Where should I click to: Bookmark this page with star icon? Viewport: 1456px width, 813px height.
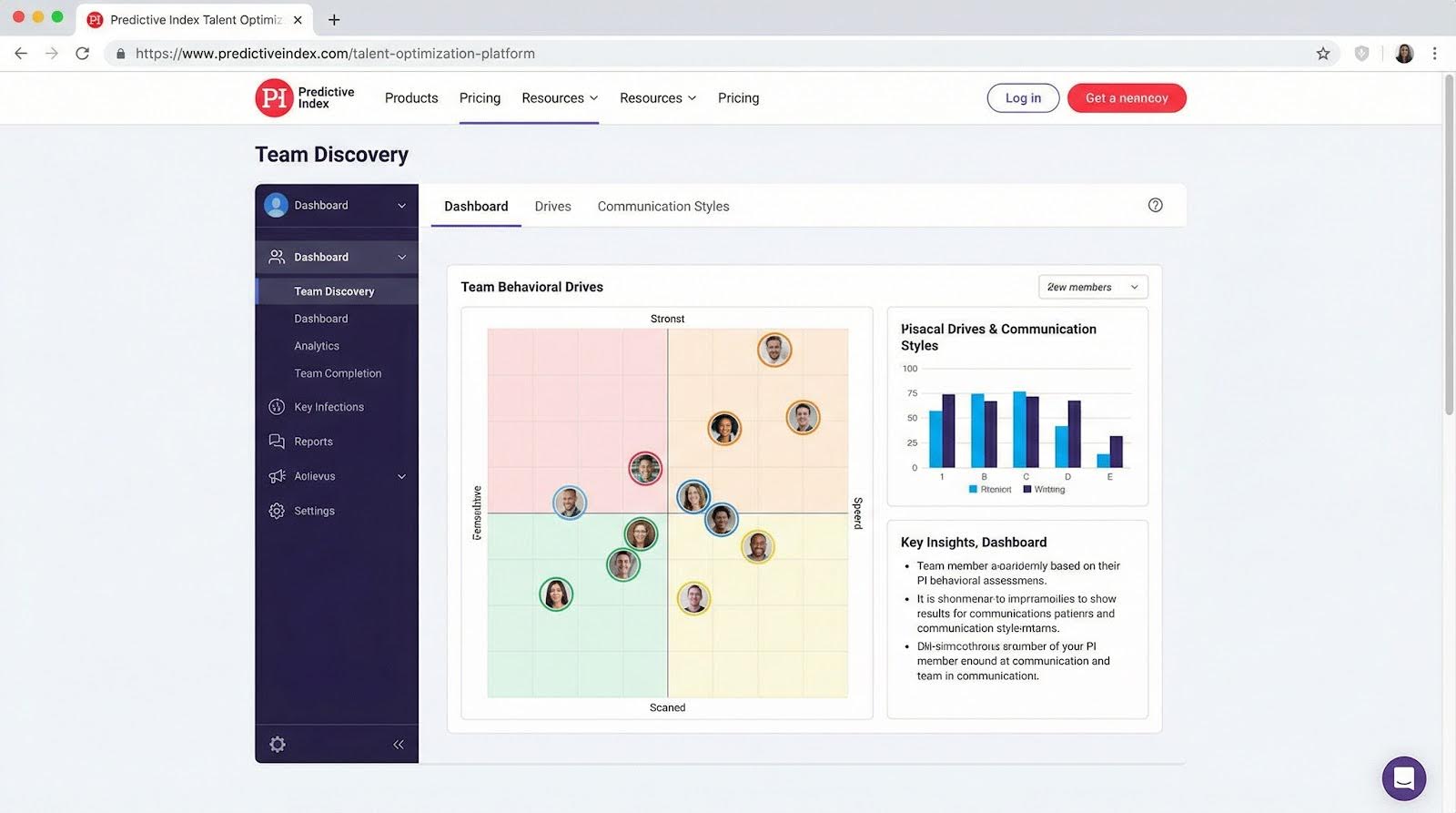click(x=1322, y=54)
